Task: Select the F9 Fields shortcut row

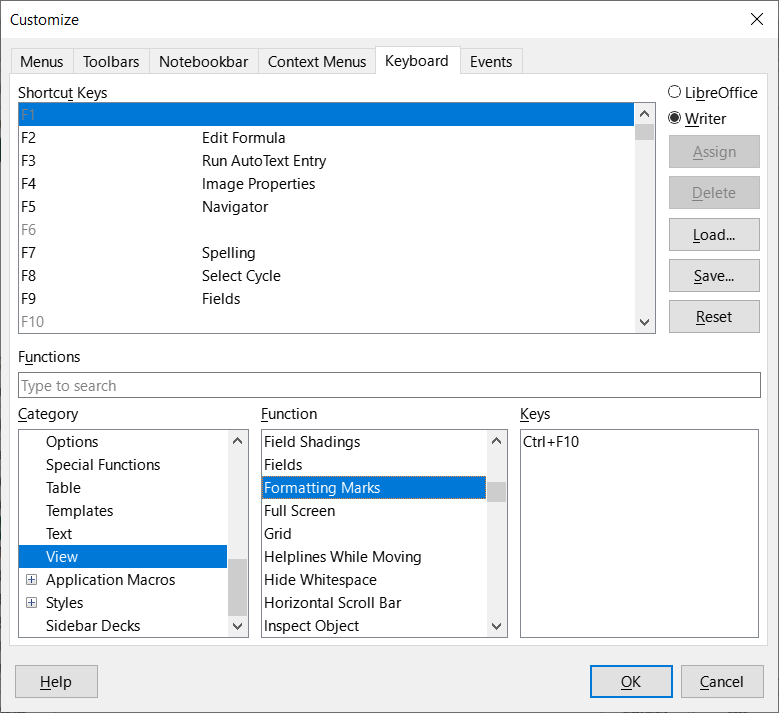Action: point(326,299)
